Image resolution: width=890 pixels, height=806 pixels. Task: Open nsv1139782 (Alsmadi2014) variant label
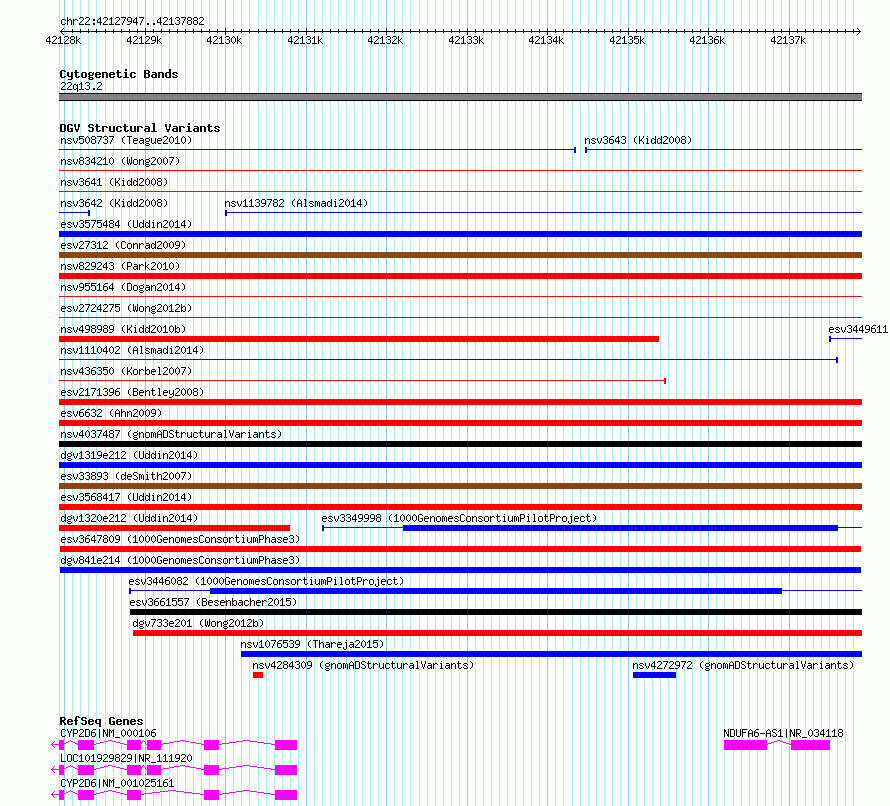tap(296, 203)
